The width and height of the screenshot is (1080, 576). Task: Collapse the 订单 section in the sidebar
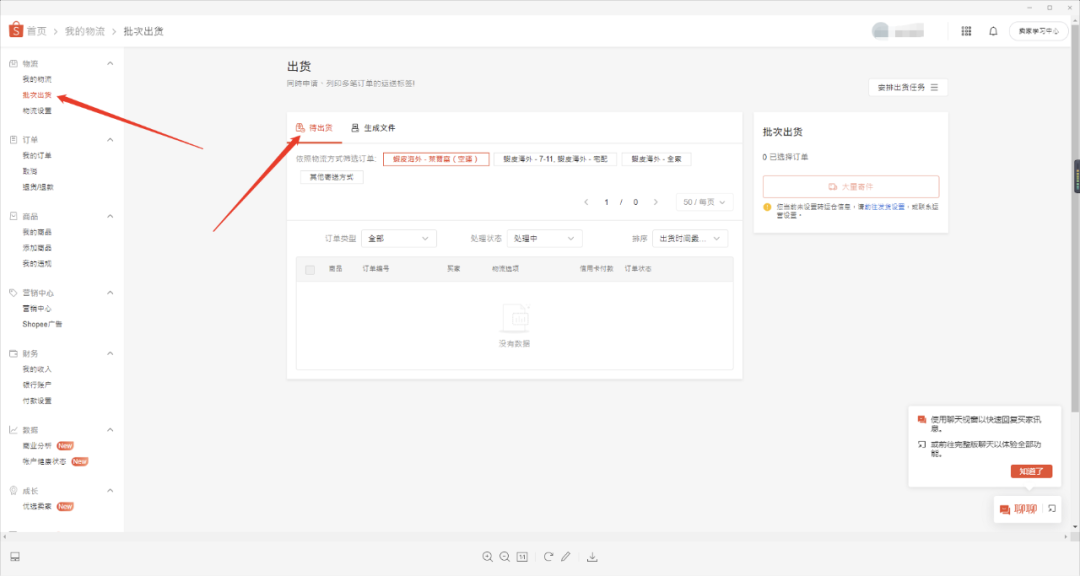point(110,137)
